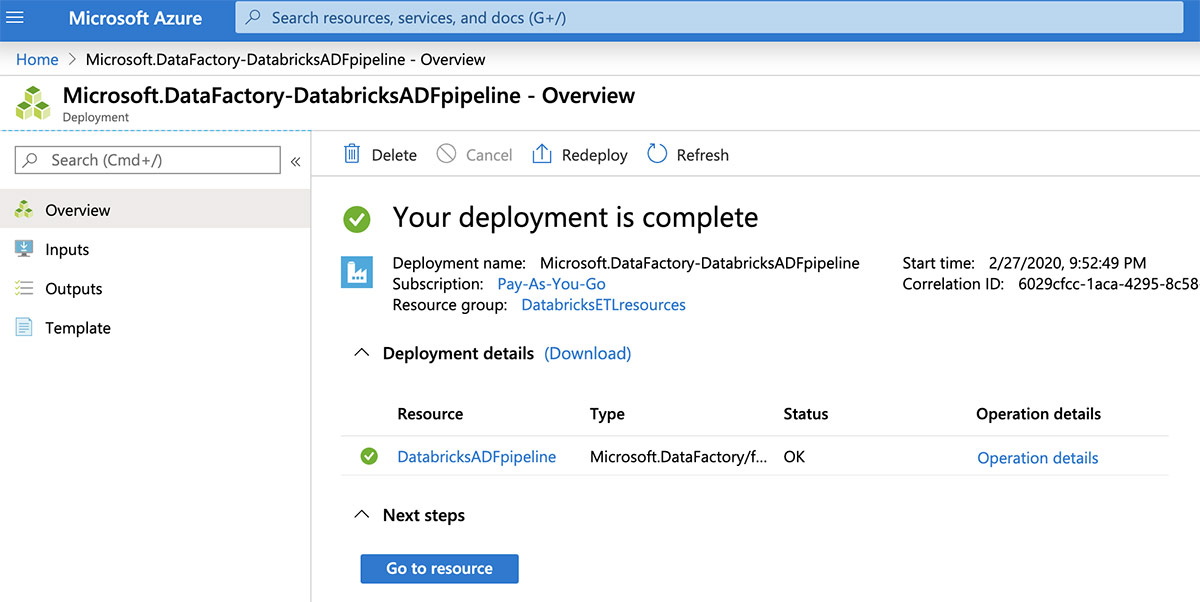Open the Pay-As-You-Go subscription link

click(x=551, y=284)
